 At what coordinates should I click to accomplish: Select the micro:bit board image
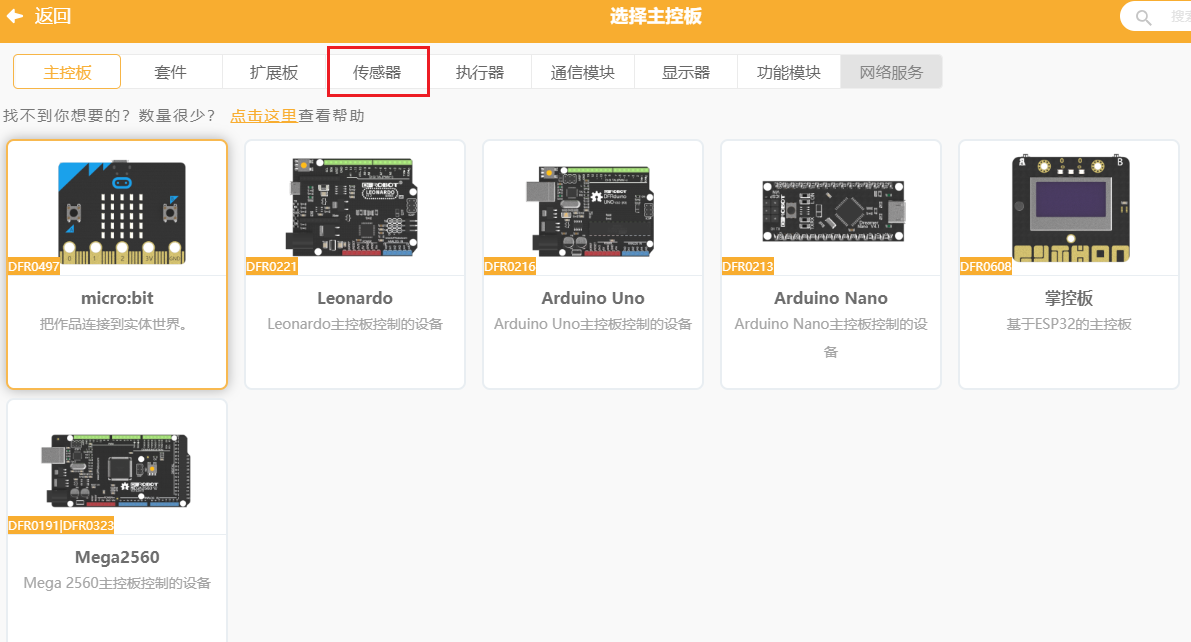pyautogui.click(x=122, y=212)
